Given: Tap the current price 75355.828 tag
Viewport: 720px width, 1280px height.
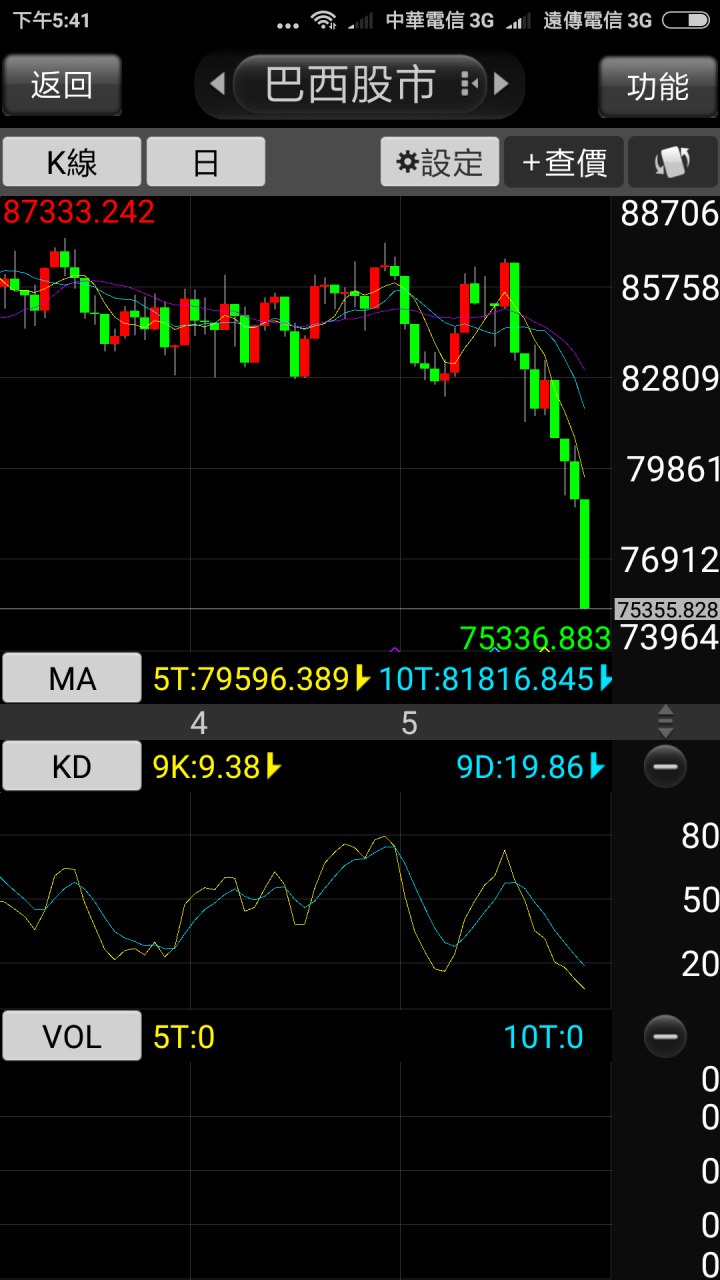Looking at the screenshot, I should (667, 609).
